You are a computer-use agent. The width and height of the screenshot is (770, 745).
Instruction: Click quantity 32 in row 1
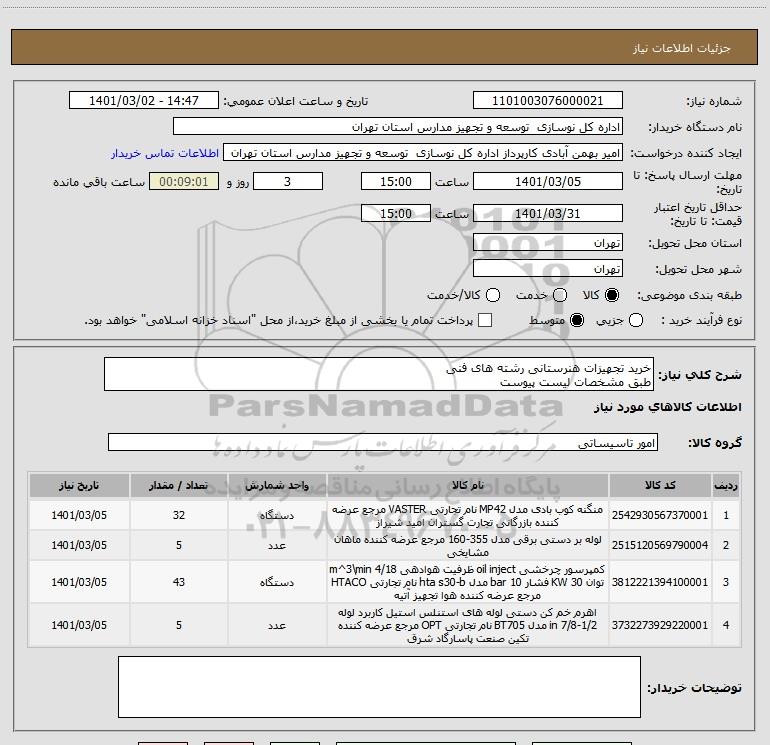click(x=179, y=515)
